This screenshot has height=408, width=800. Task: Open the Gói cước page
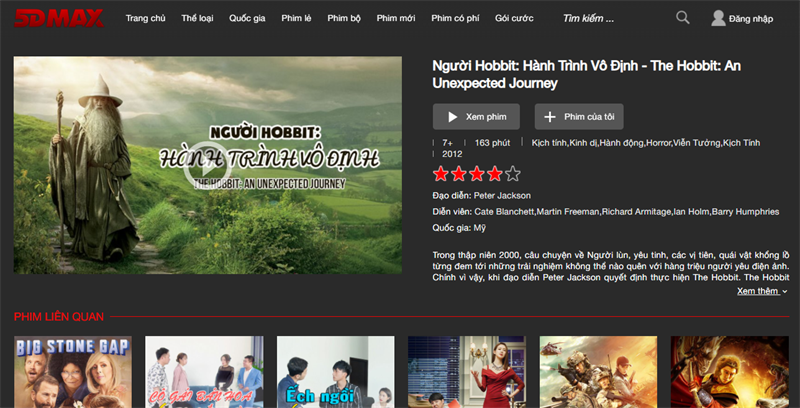[514, 19]
